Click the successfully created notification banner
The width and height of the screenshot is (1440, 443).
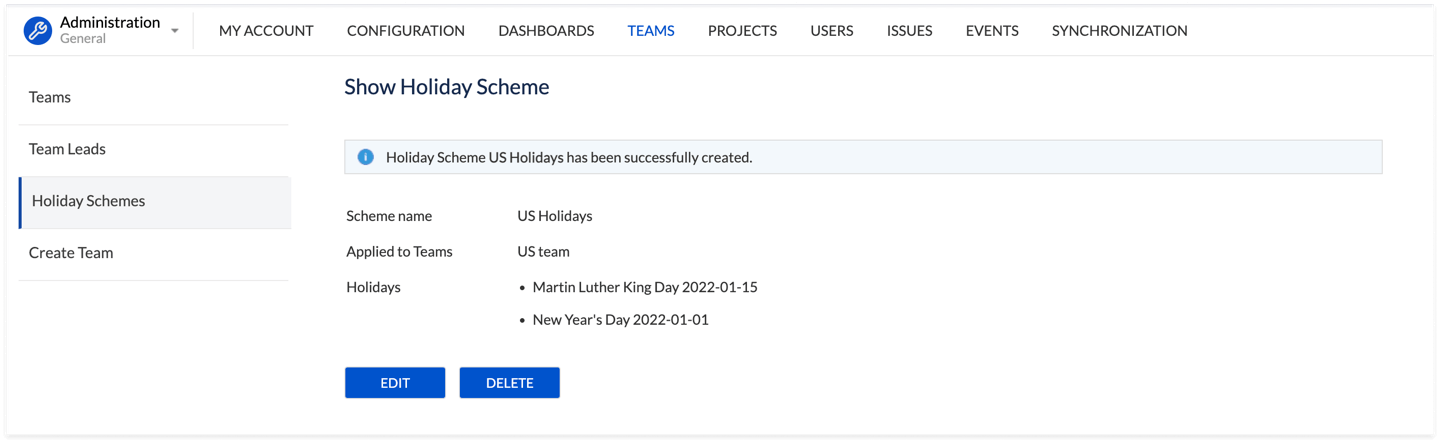[x=862, y=157]
